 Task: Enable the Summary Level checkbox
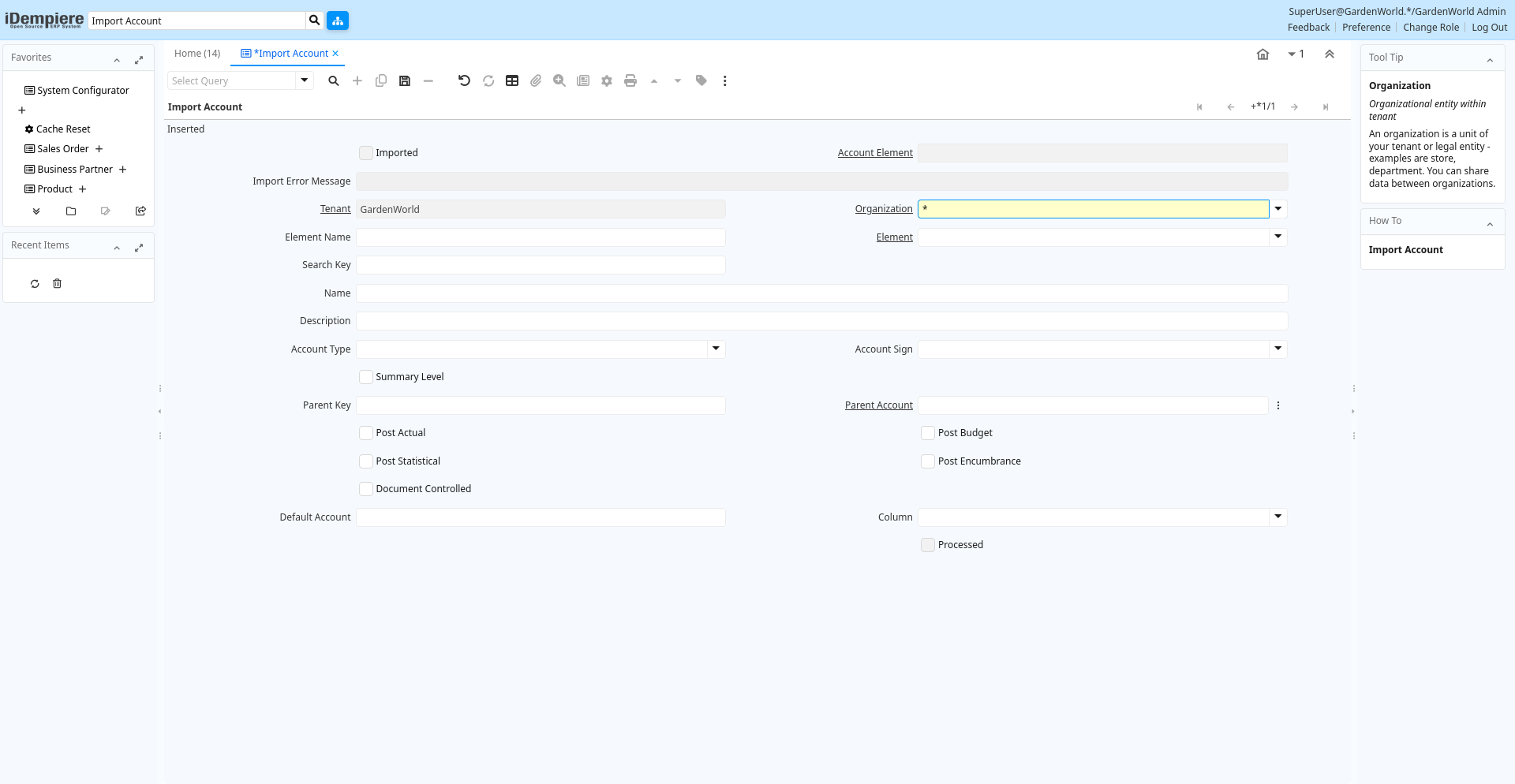pyautogui.click(x=366, y=377)
